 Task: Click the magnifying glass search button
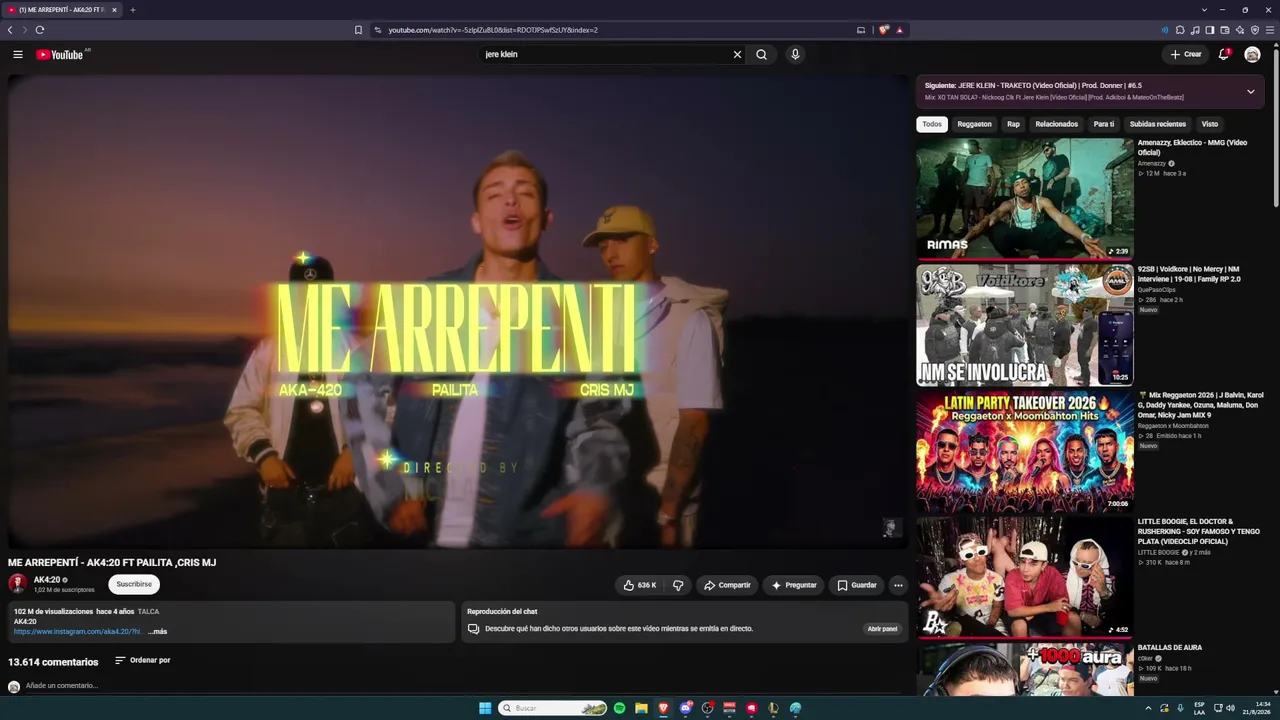tap(761, 55)
